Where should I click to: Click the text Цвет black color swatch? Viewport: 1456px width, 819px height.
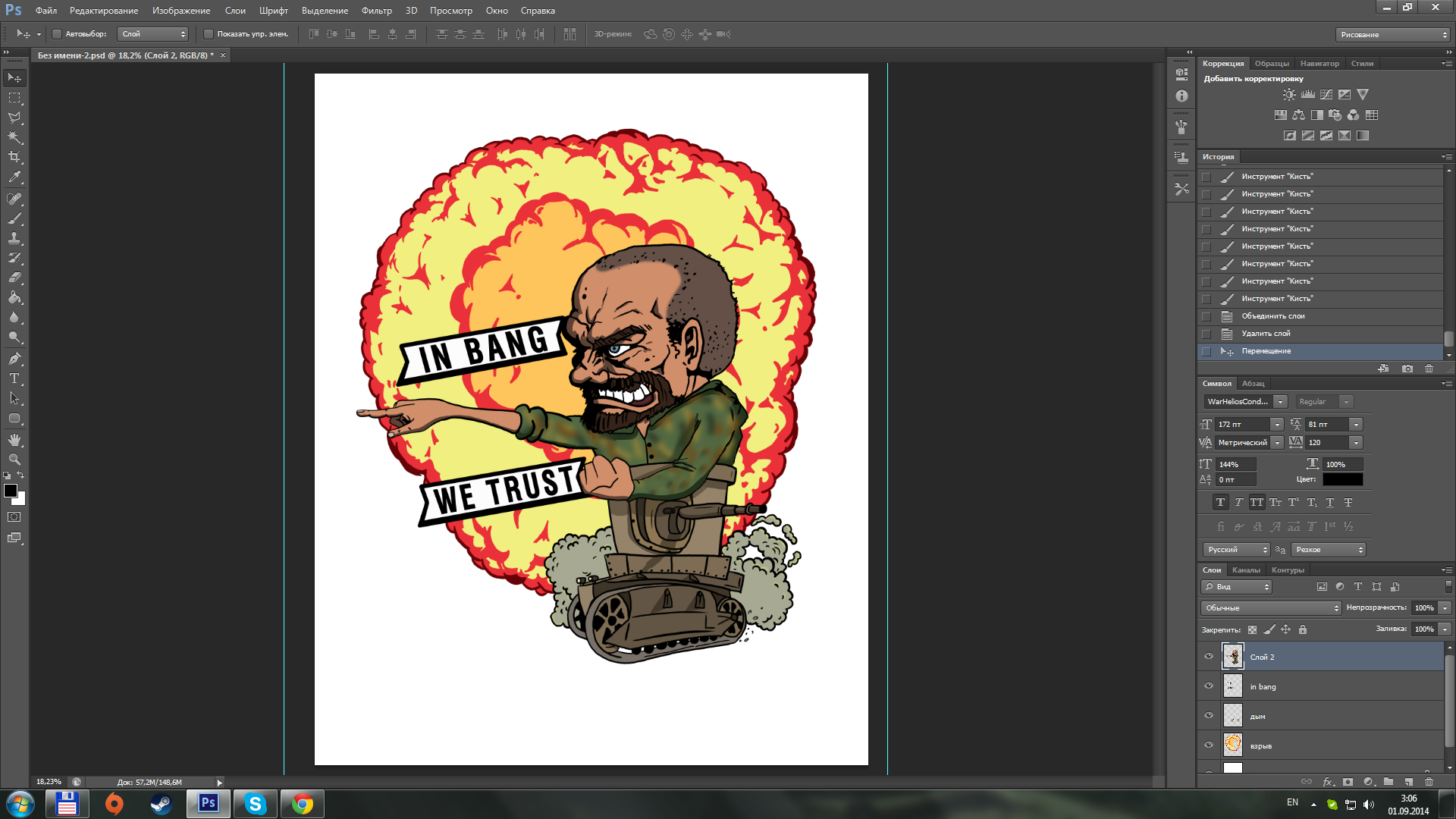pos(1342,479)
